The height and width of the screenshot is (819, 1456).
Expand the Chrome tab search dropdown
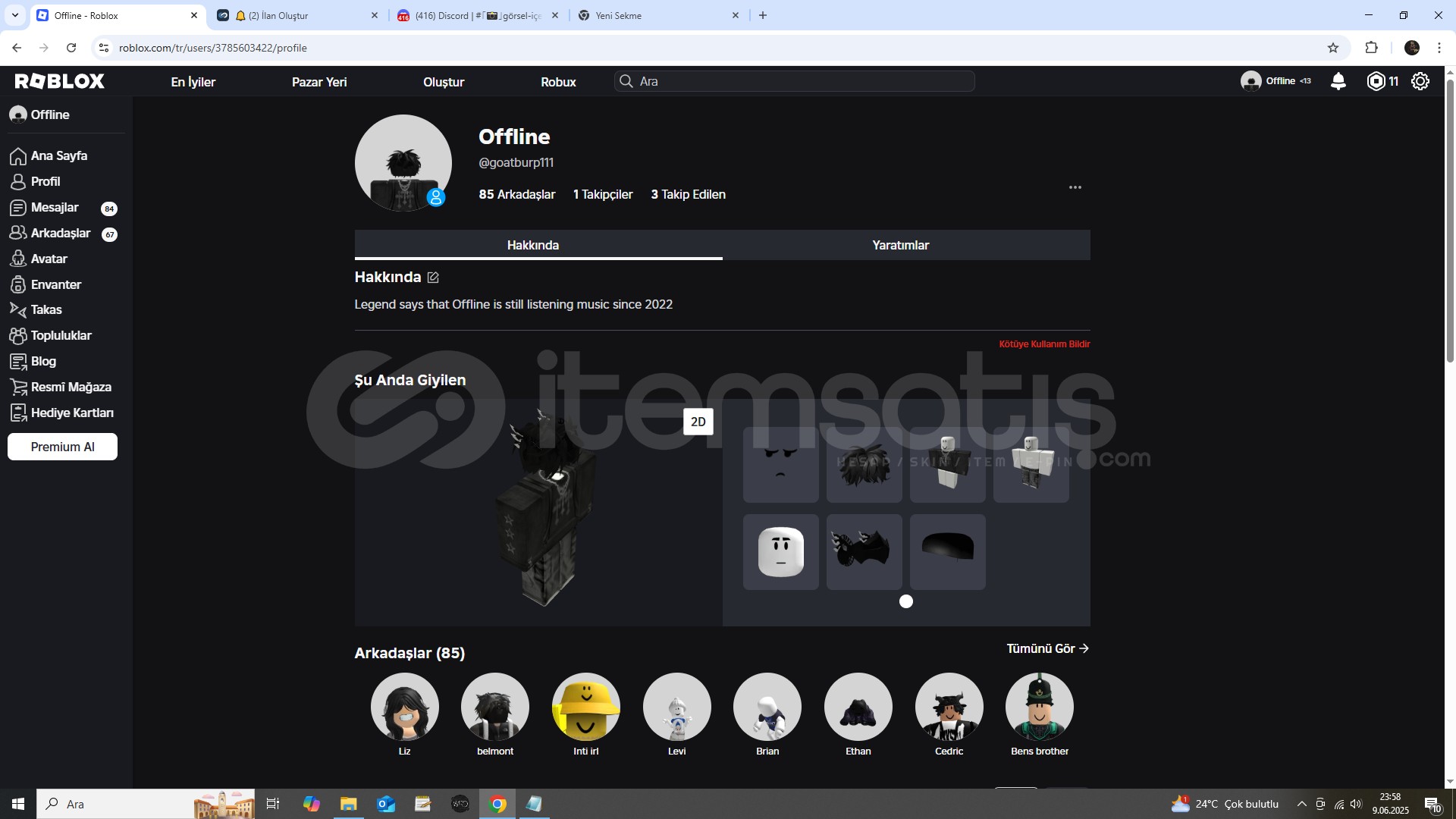pos(14,15)
